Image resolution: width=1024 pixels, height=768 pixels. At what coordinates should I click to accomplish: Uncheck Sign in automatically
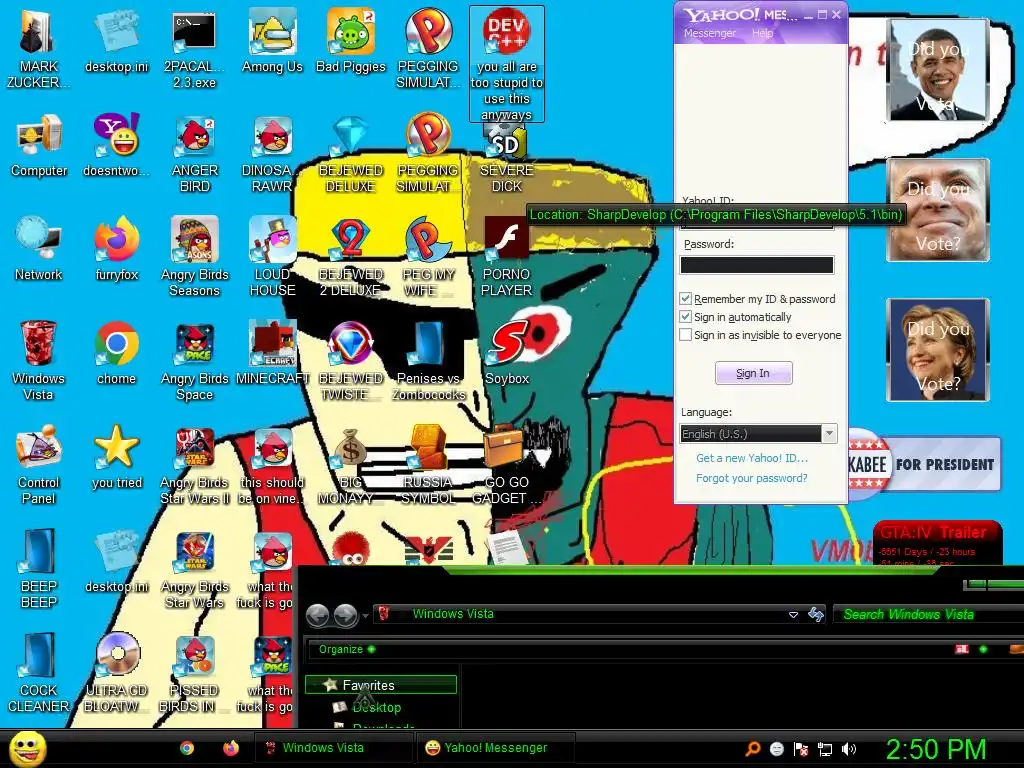coord(685,317)
